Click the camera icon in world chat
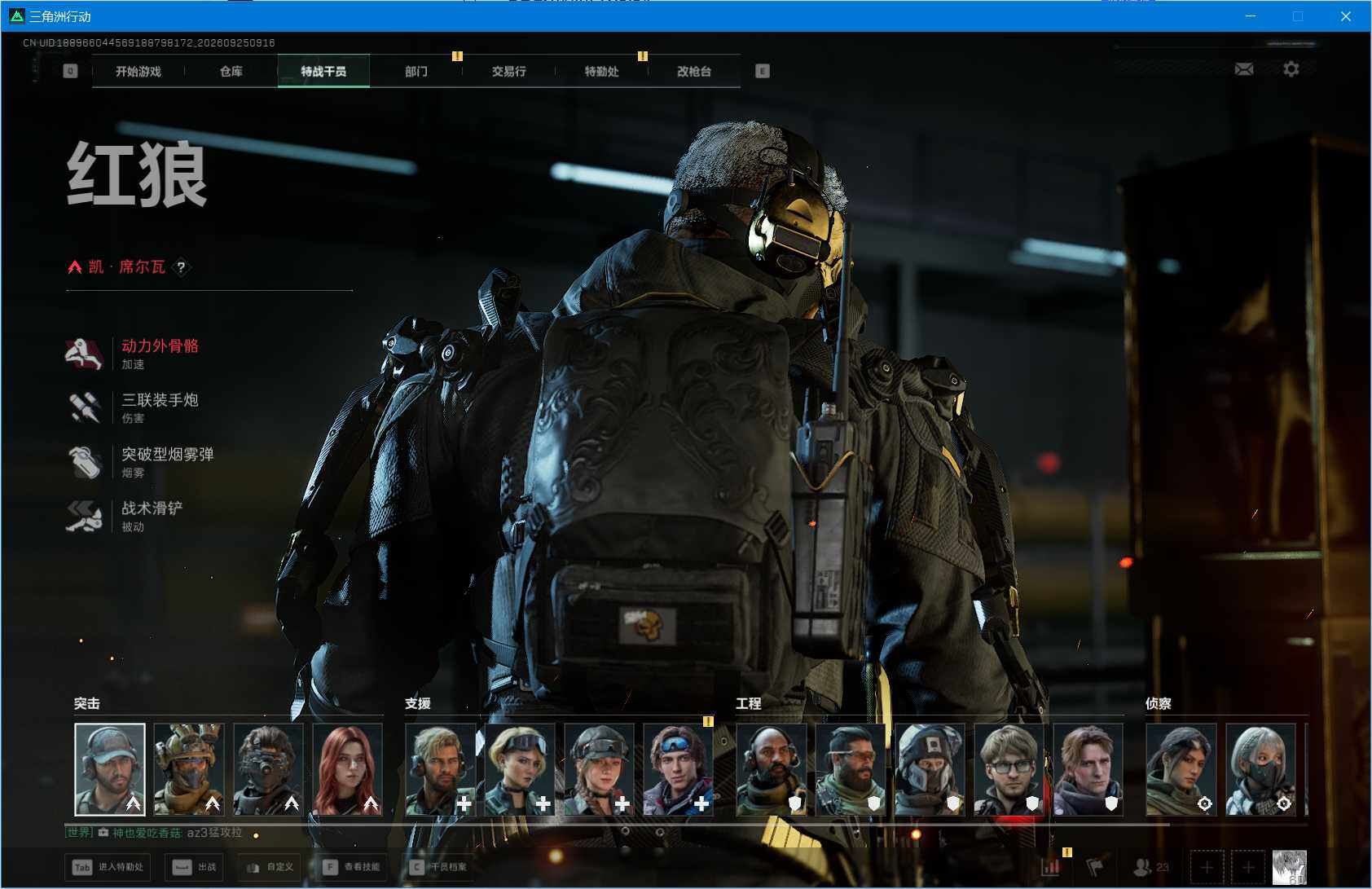Image resolution: width=1372 pixels, height=889 pixels. pyautogui.click(x=103, y=833)
